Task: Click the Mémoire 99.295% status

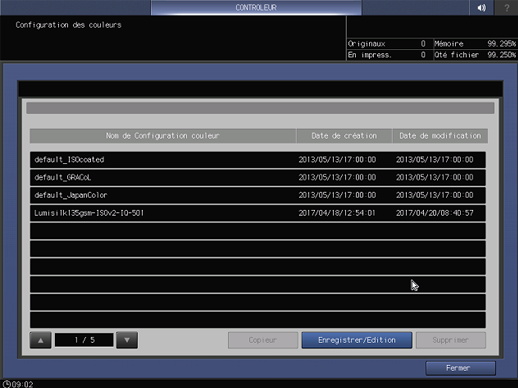Action: point(475,44)
